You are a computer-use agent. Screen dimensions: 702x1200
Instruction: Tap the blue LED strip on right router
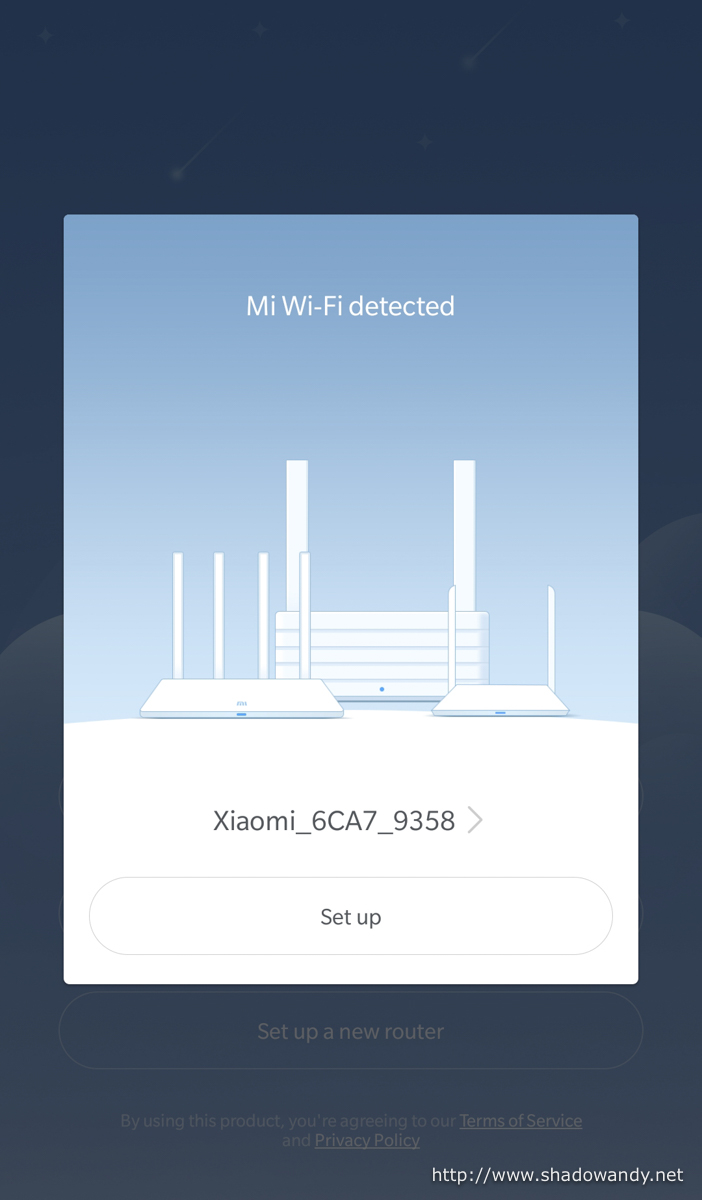(x=500, y=712)
